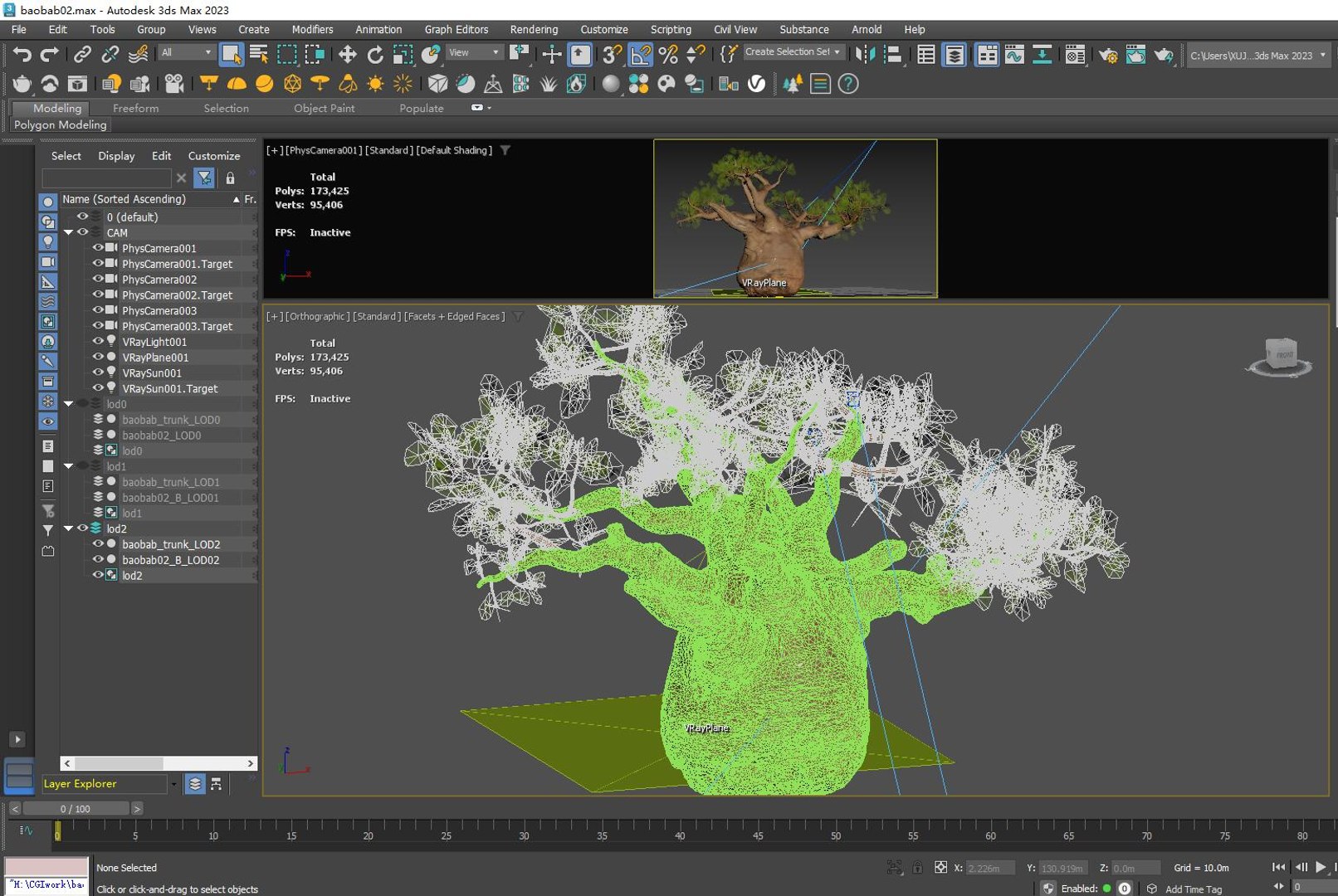Click the Display menu in Scene Explorer

(x=116, y=156)
